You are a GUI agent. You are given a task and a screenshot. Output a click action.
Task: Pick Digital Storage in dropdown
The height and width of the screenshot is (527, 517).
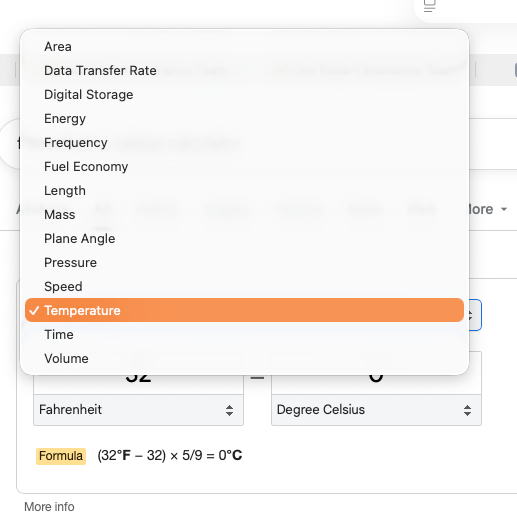244,95
